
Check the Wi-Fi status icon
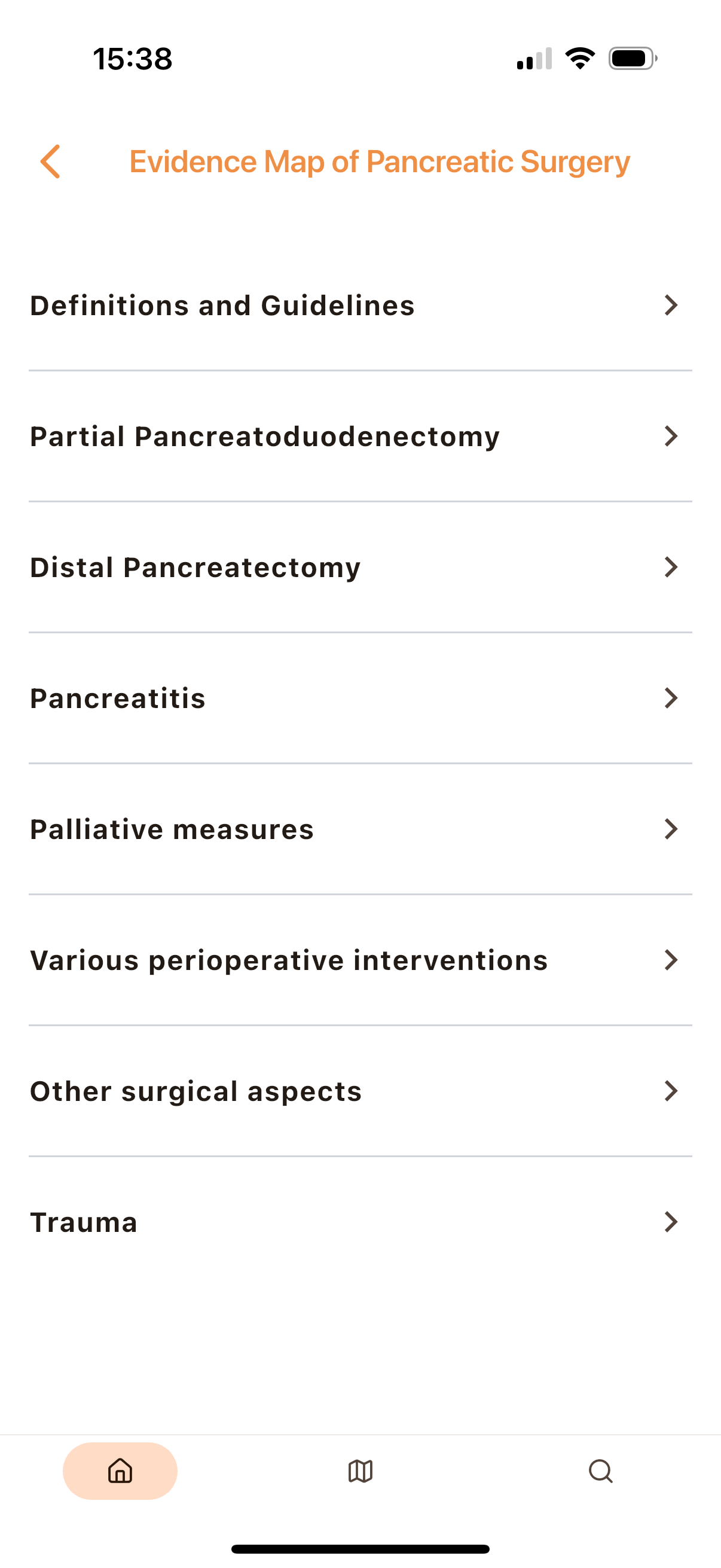coord(580,59)
